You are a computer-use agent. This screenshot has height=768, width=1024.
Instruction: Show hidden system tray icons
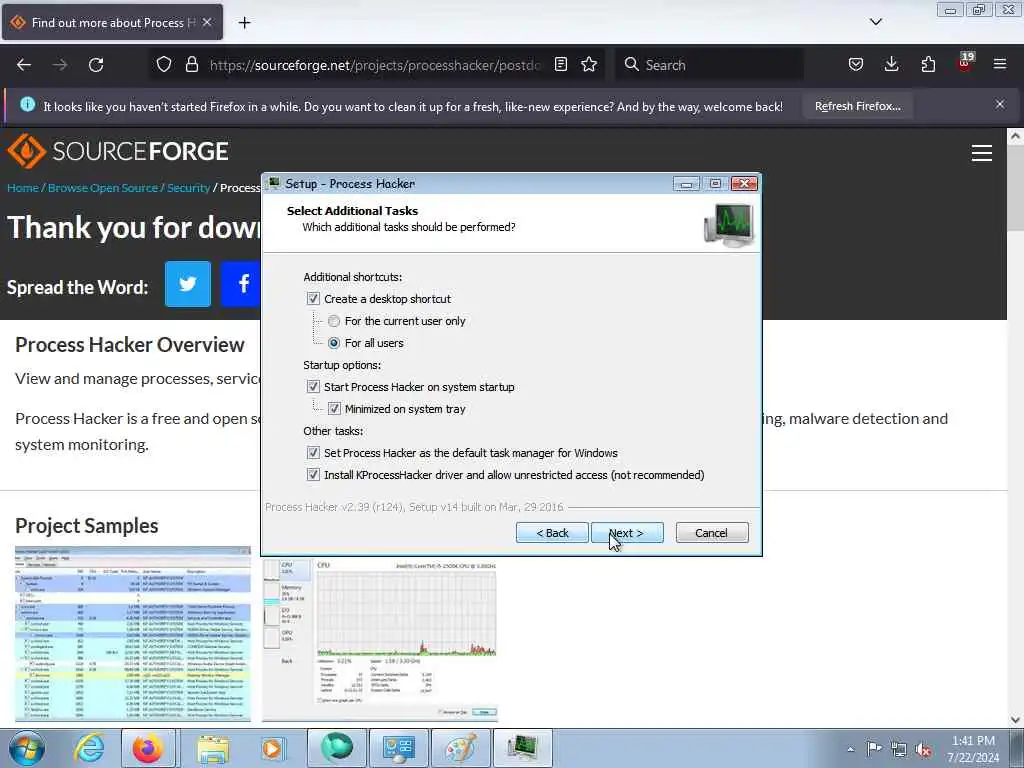click(x=850, y=749)
